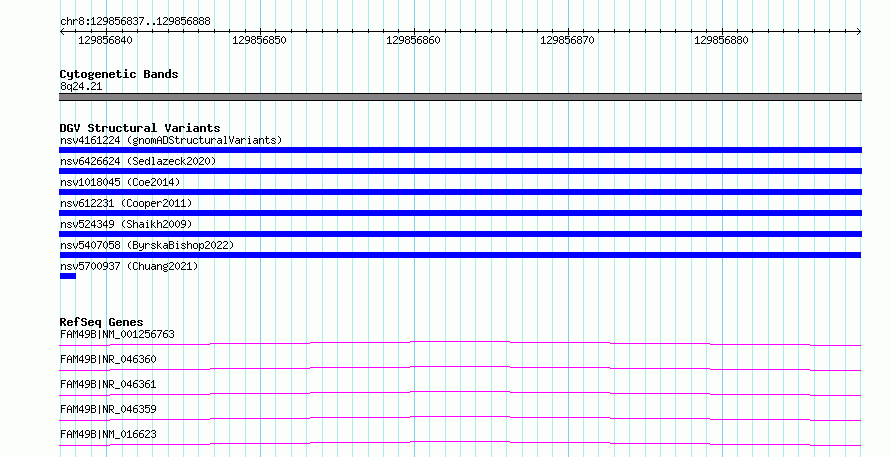Click the right arrow of the coordinate ruler

[859, 32]
